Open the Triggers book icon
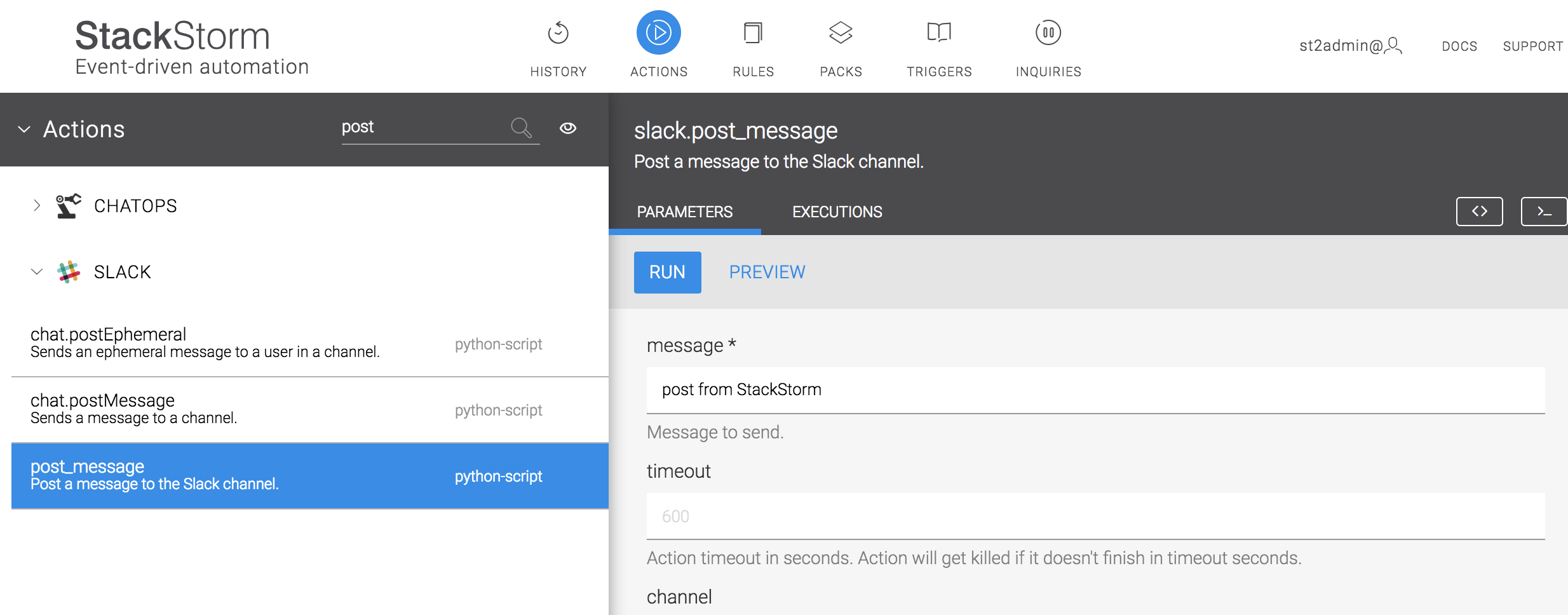 (x=939, y=32)
